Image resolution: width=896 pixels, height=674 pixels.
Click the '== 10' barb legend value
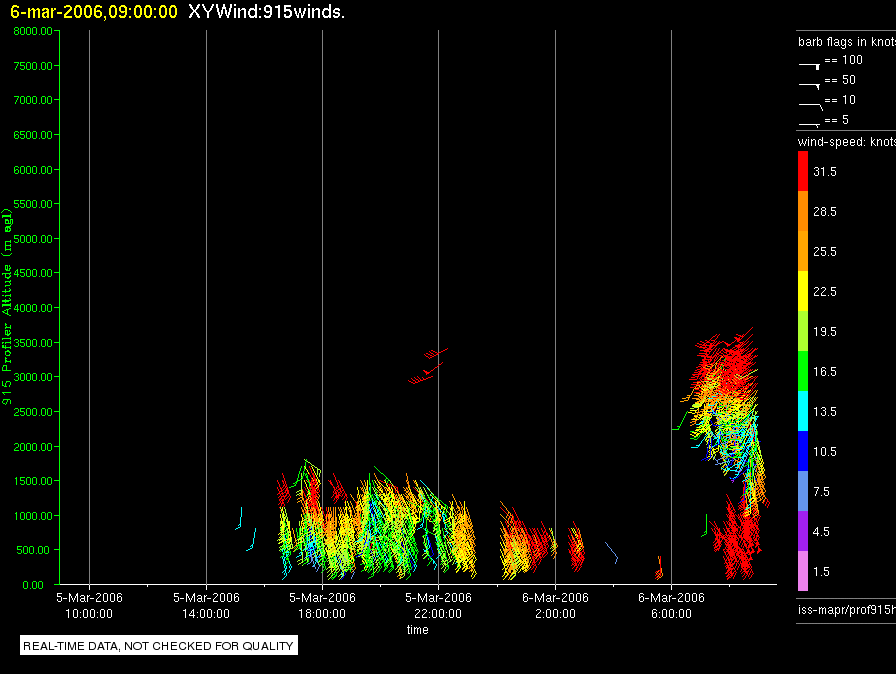tap(840, 100)
